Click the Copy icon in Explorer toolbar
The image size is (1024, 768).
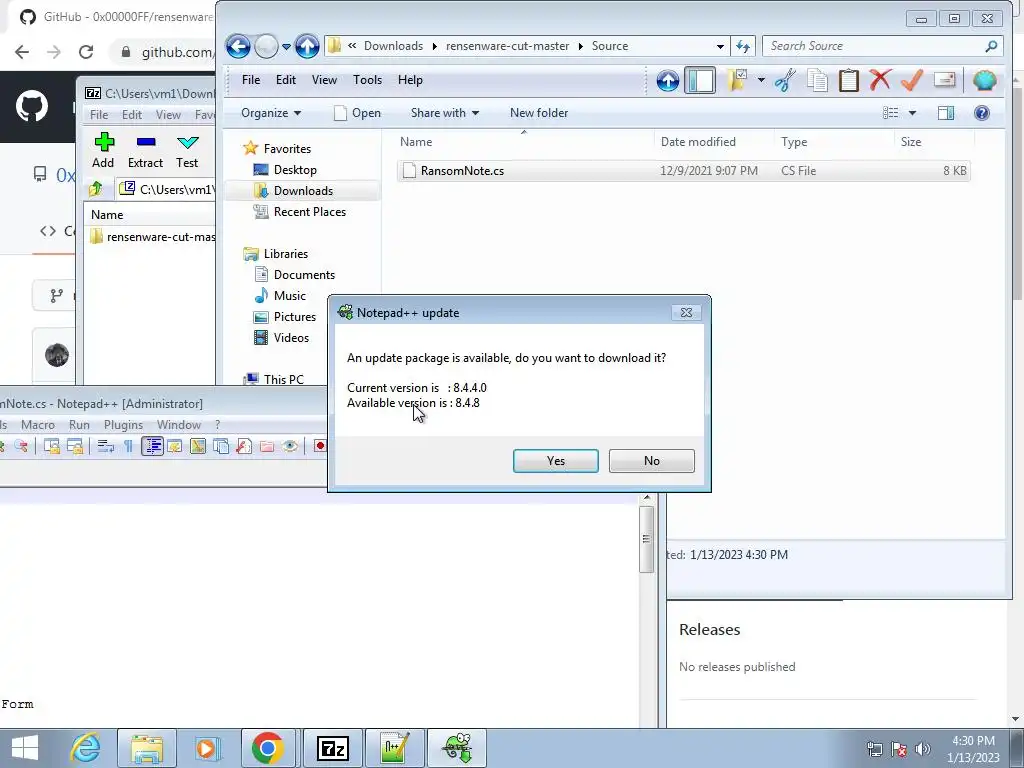[817, 80]
